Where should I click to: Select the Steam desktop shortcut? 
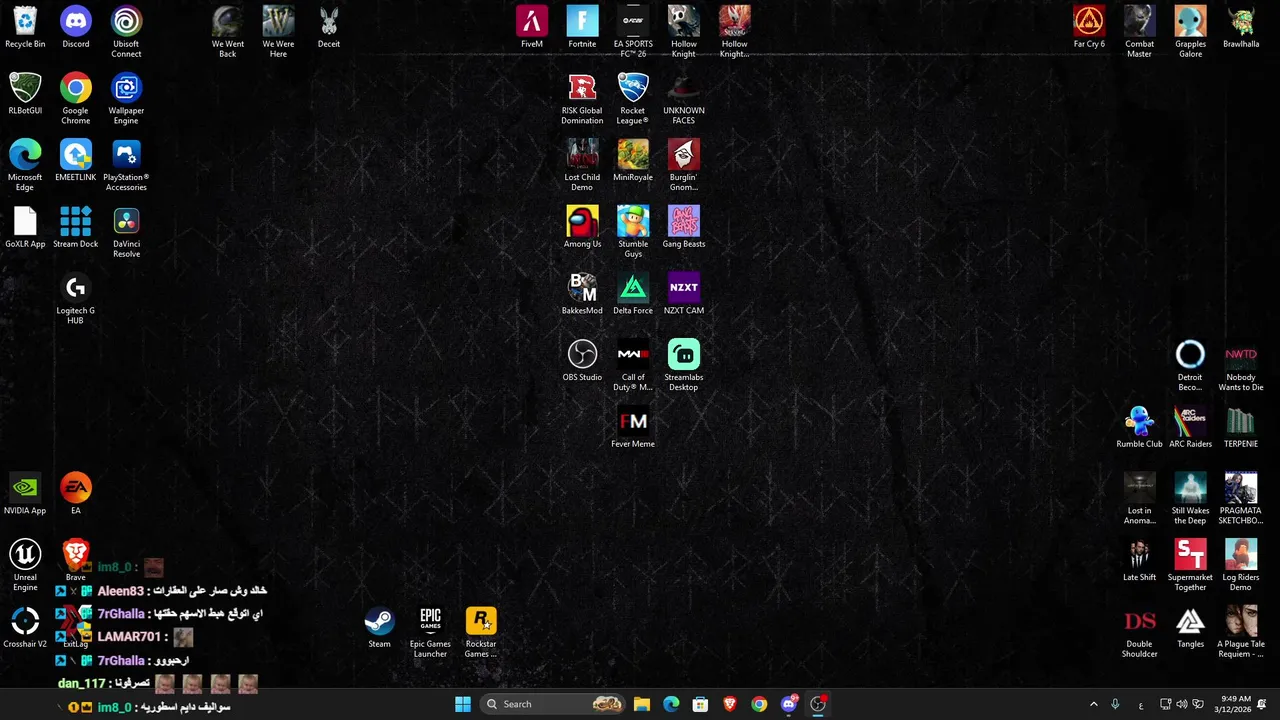click(x=379, y=627)
